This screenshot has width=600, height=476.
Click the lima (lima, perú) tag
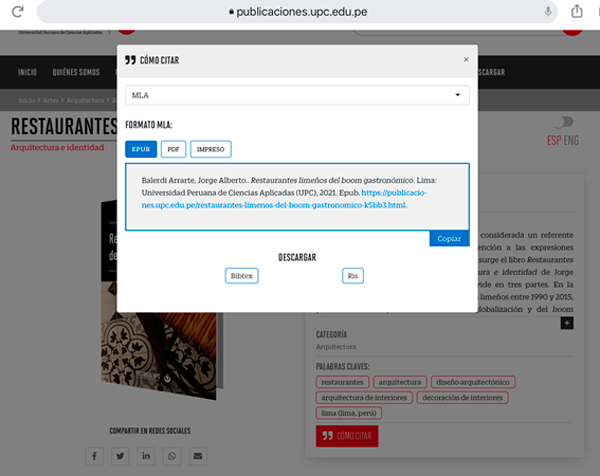(x=349, y=413)
